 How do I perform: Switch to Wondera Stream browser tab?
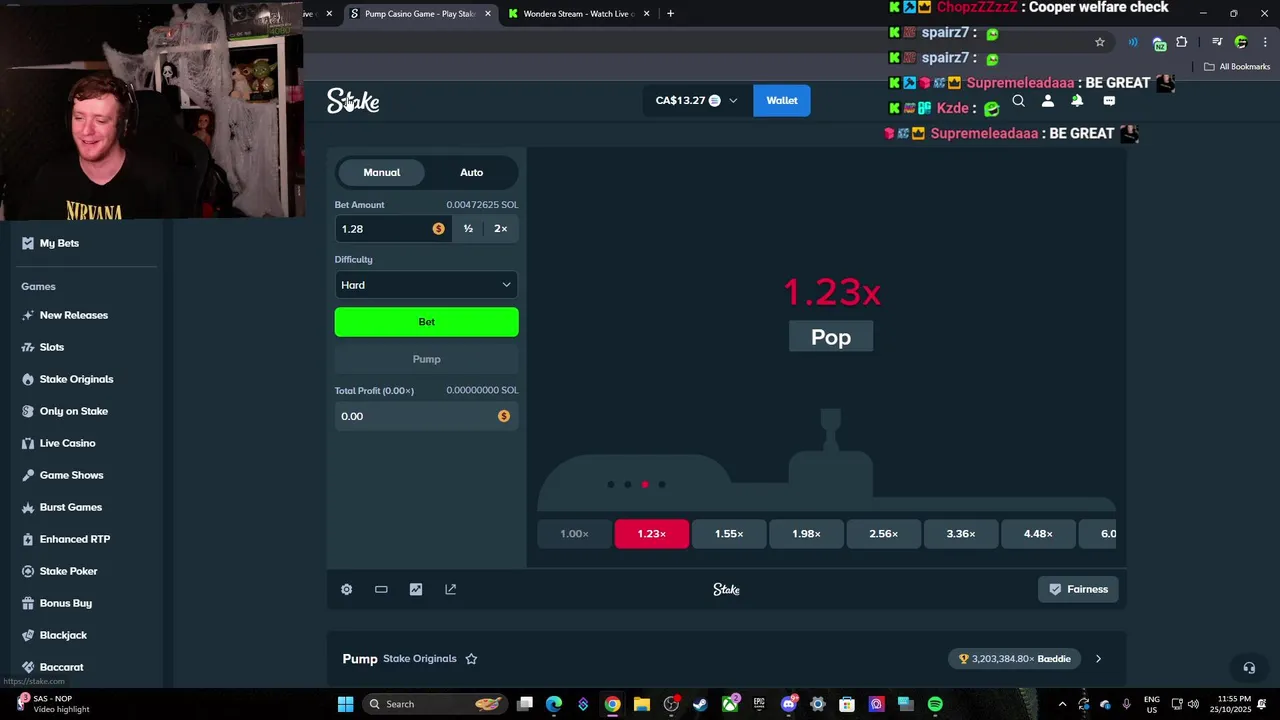click(578, 14)
